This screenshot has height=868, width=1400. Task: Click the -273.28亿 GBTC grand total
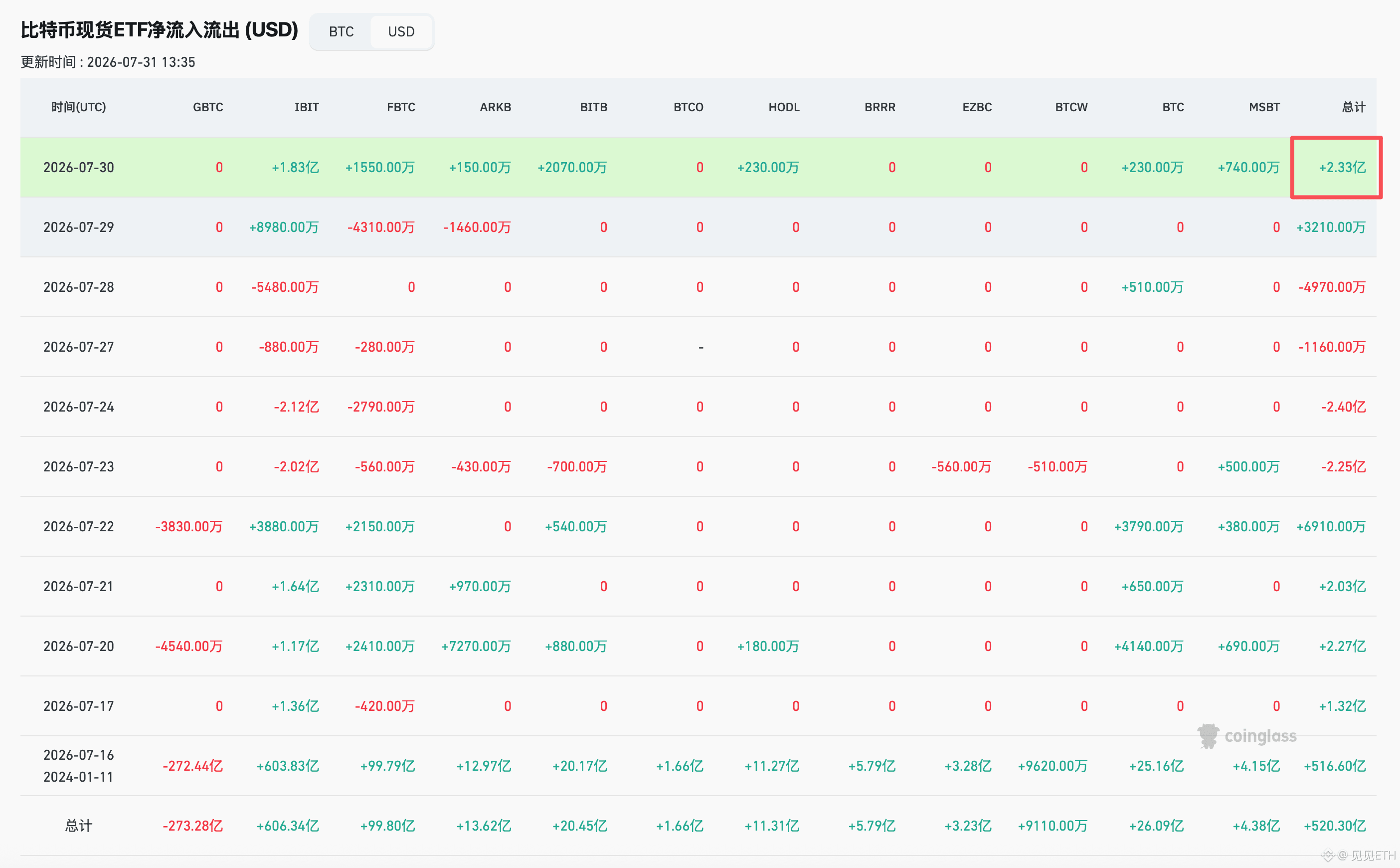(x=192, y=826)
